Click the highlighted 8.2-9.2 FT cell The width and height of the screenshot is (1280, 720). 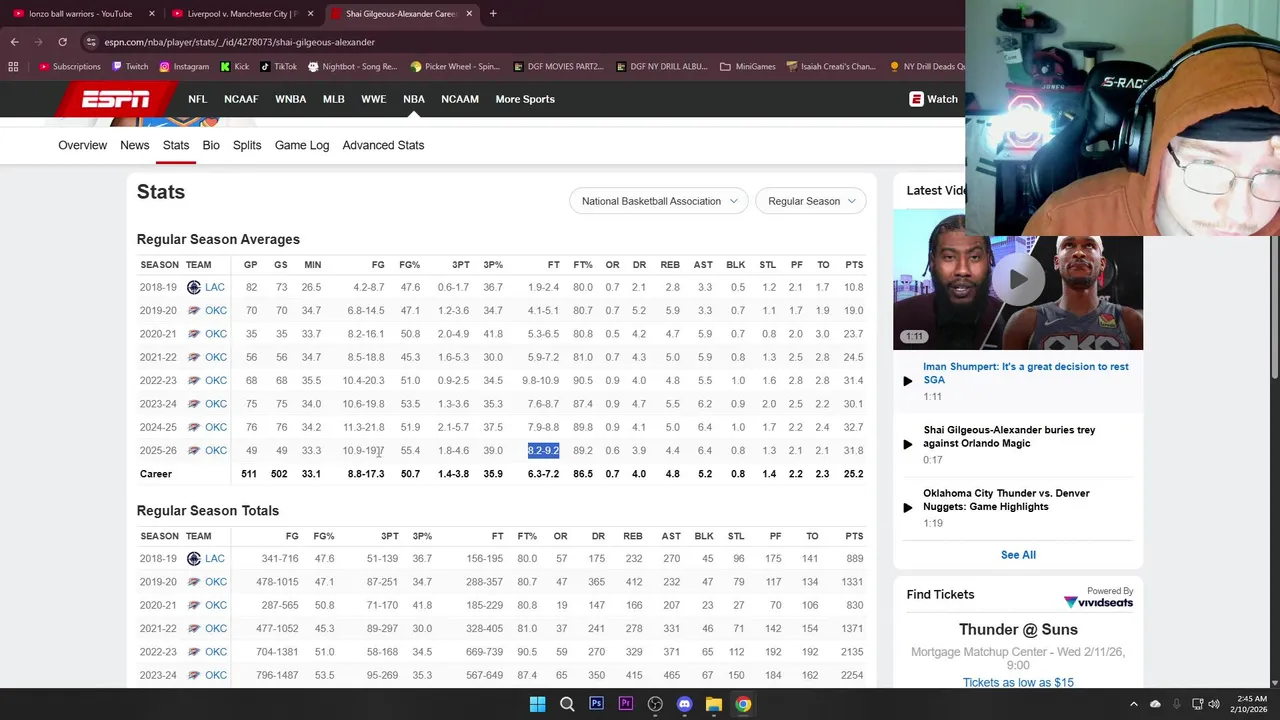(543, 450)
